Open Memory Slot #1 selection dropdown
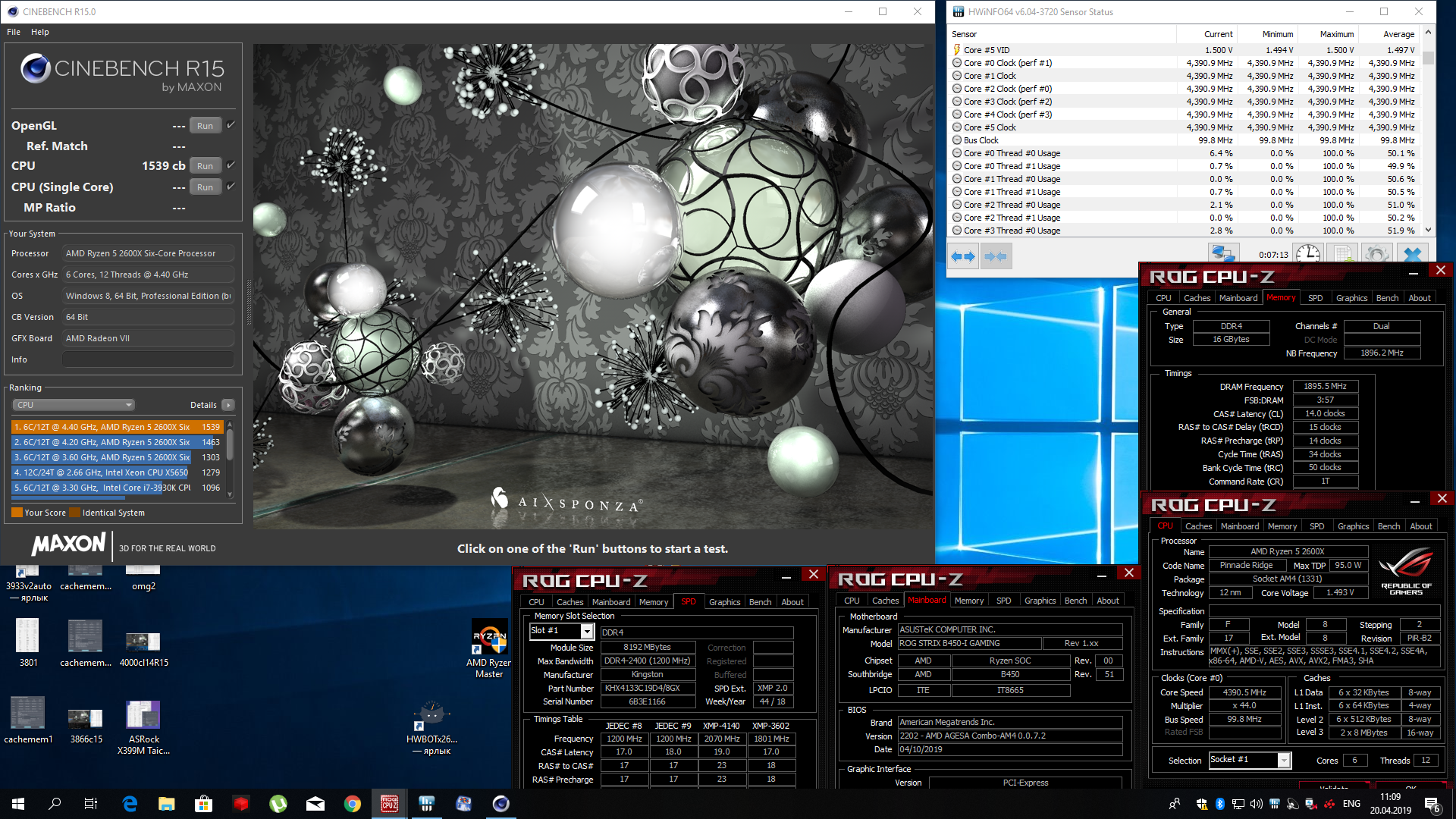 [586, 631]
